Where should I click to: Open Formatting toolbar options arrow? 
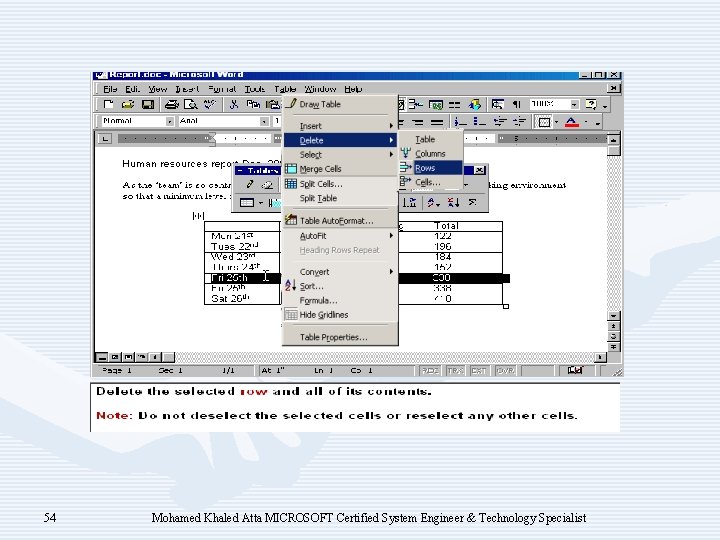597,122
